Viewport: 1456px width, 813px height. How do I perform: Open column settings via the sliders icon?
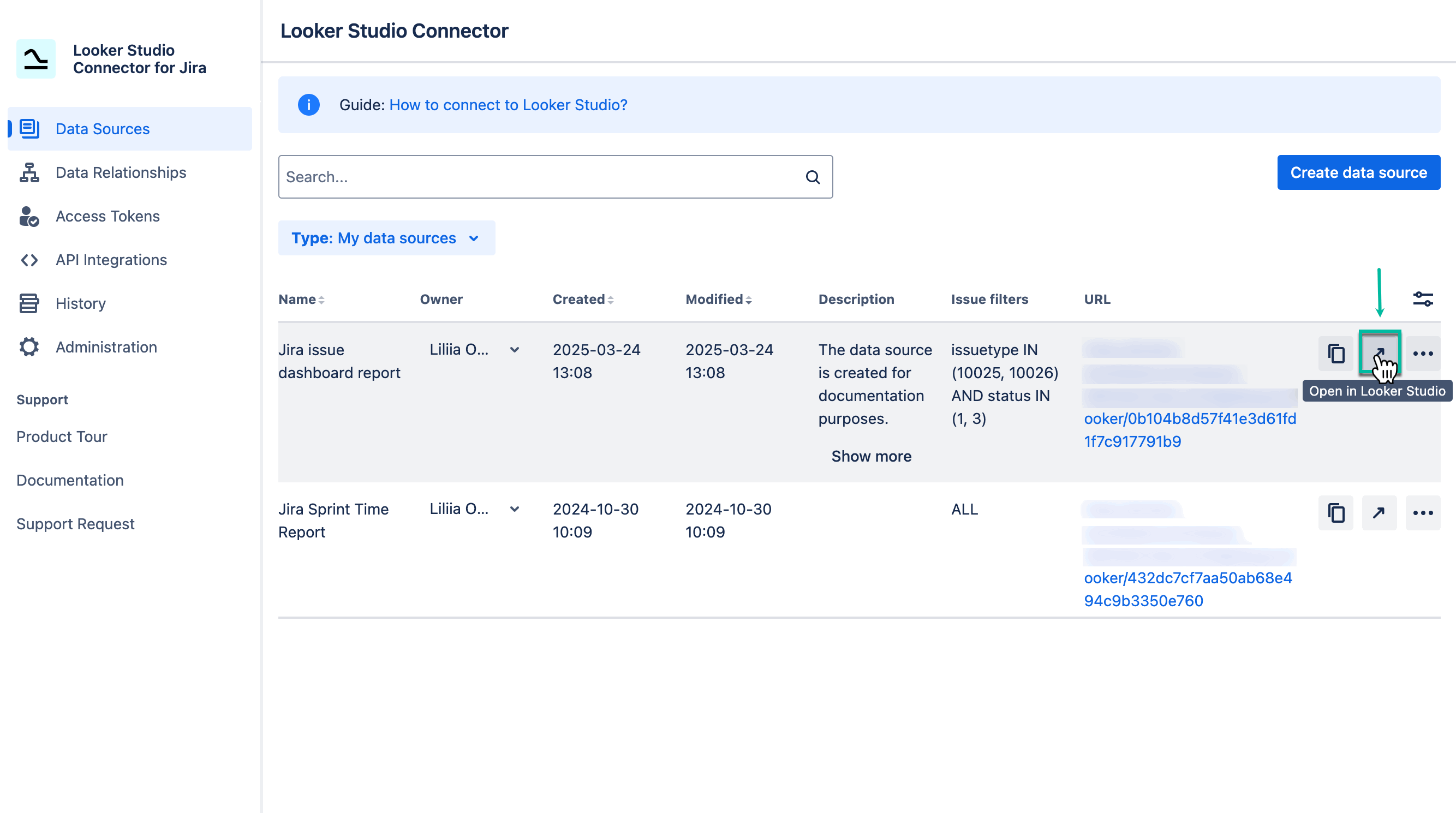click(x=1423, y=298)
